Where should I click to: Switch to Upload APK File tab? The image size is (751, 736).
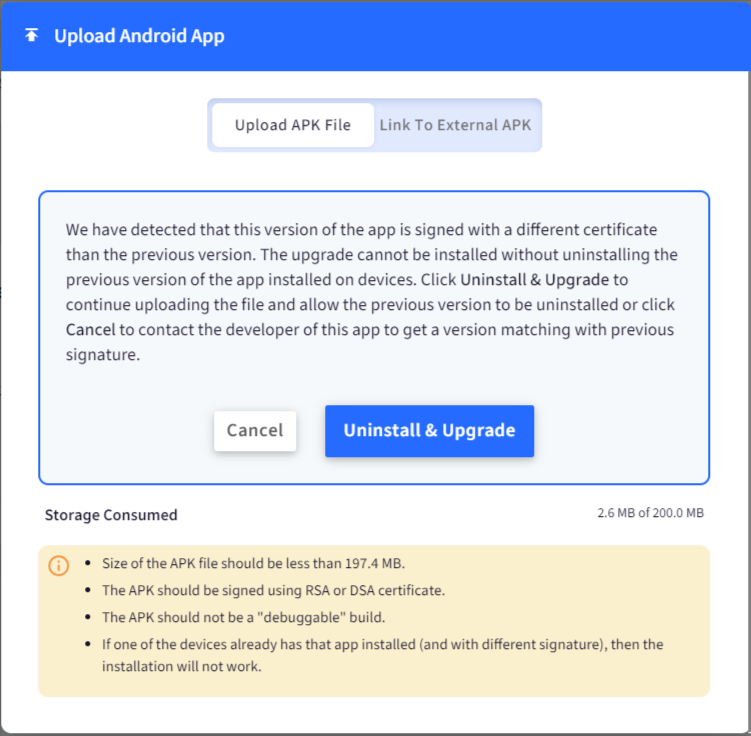293,125
